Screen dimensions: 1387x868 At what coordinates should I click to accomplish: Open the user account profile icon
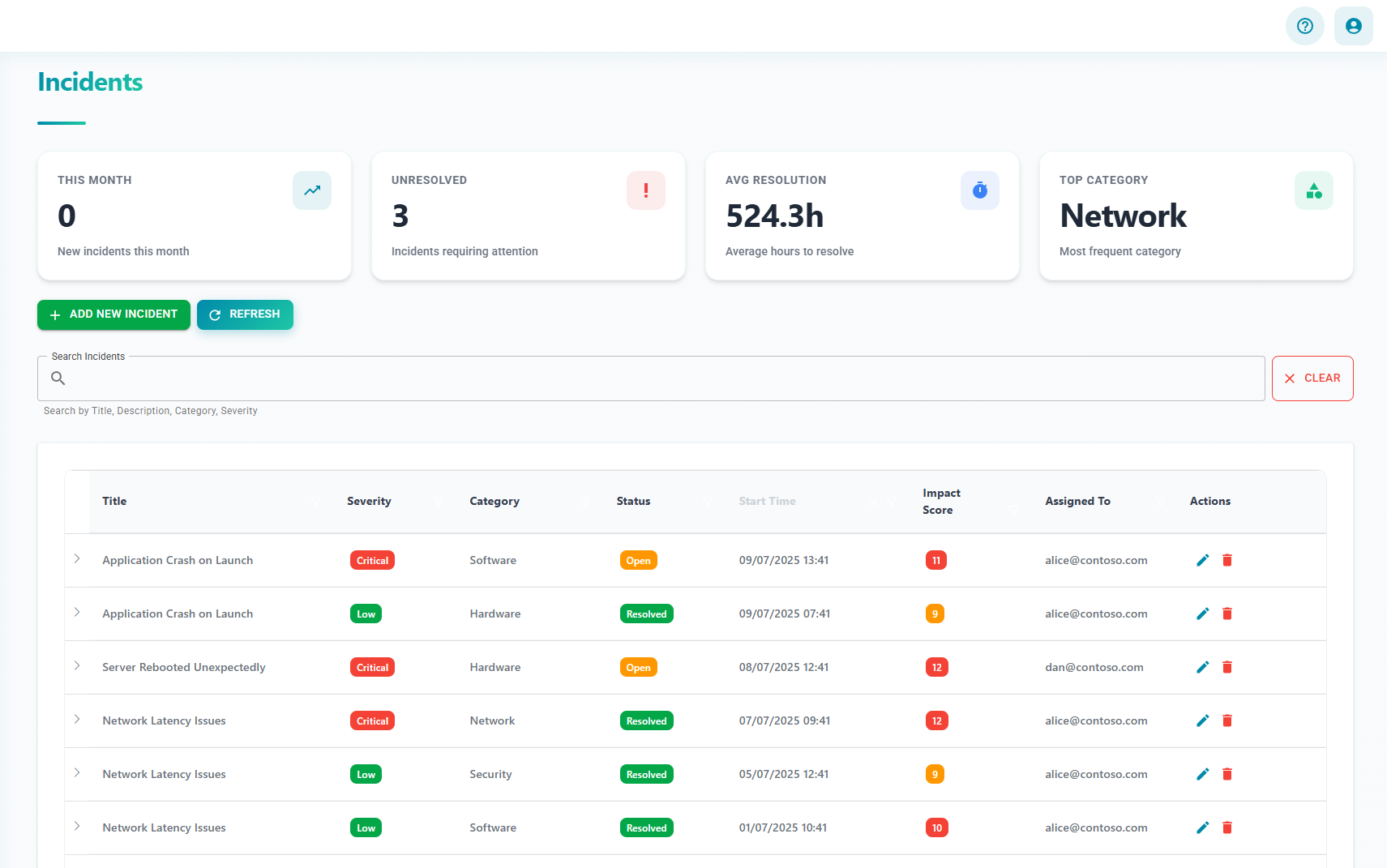point(1353,26)
